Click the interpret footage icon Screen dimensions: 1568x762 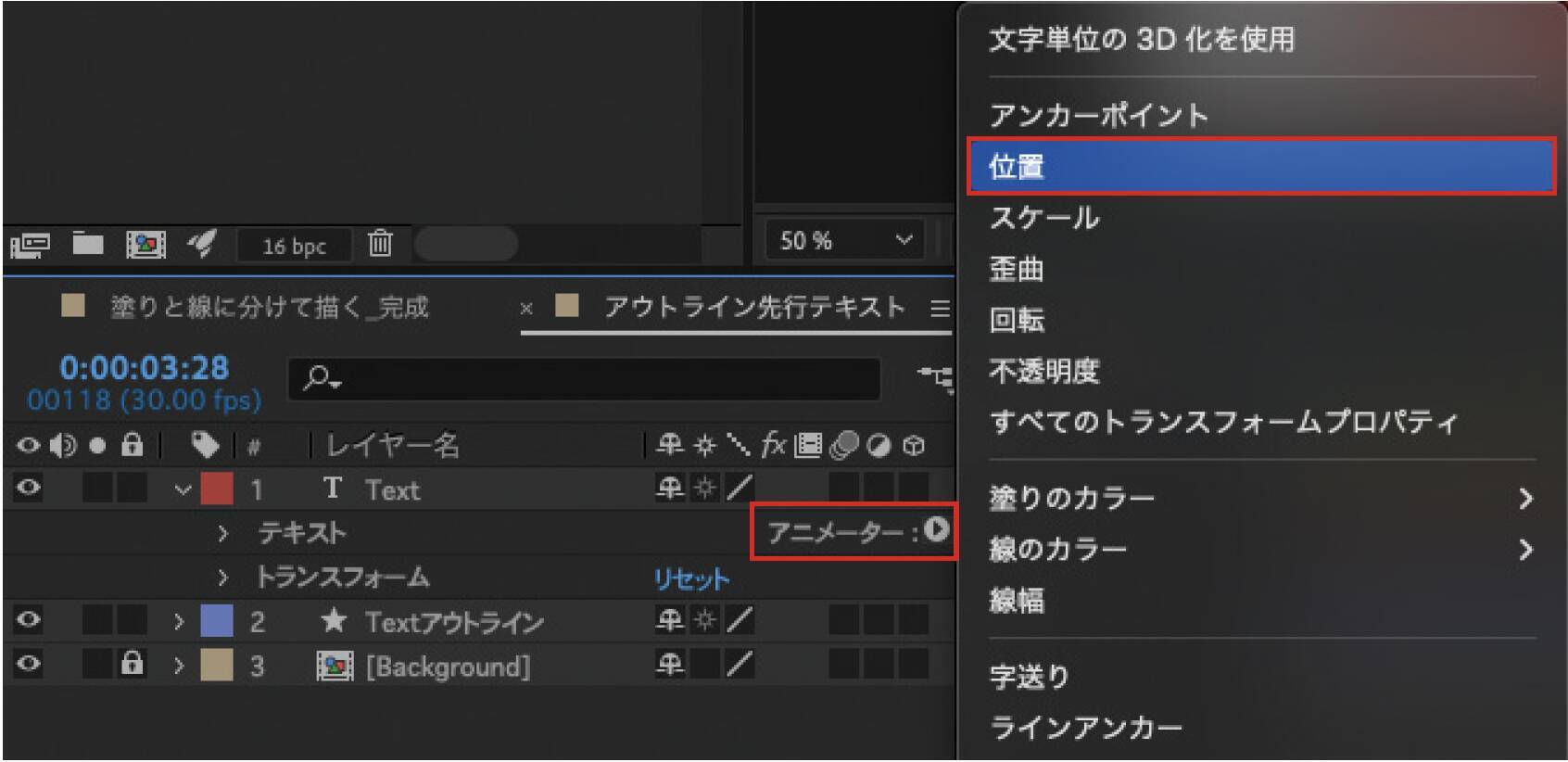pos(30,245)
